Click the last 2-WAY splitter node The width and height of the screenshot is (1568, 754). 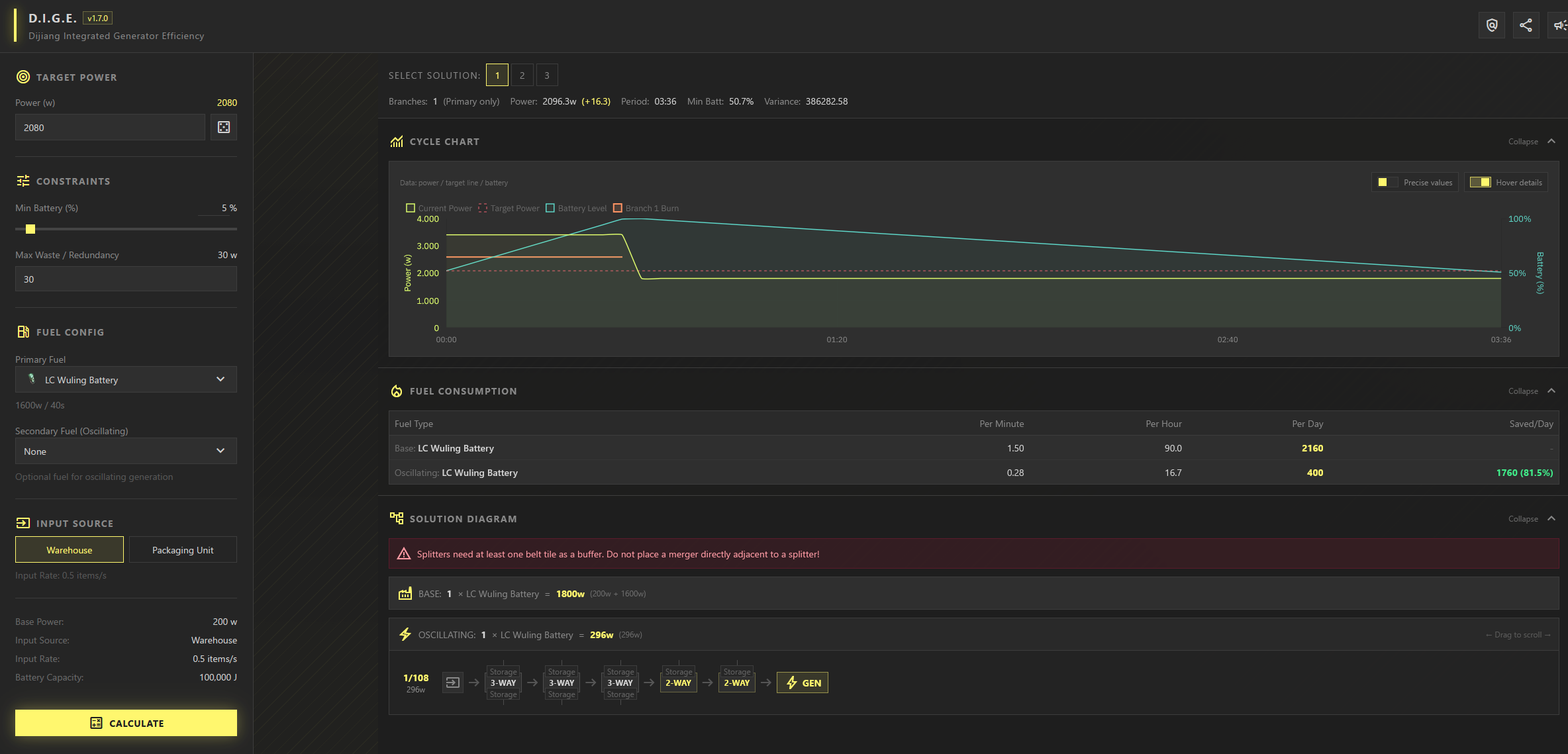pyautogui.click(x=736, y=683)
